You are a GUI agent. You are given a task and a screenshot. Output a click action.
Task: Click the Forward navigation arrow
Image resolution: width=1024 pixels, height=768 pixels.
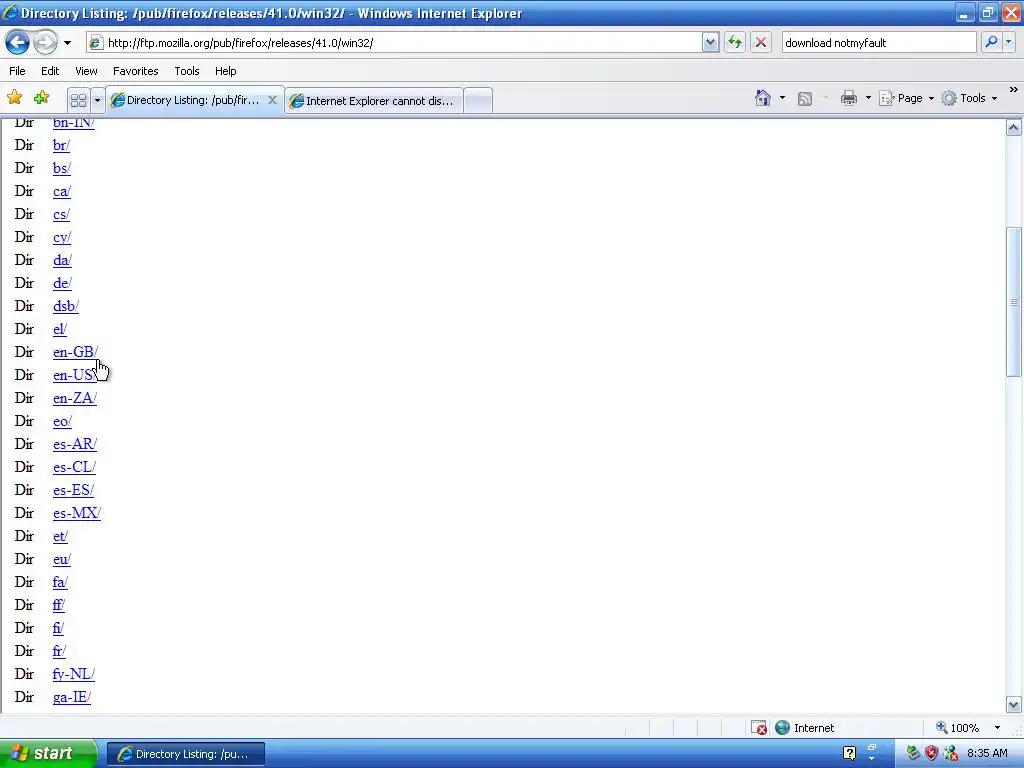click(x=46, y=43)
